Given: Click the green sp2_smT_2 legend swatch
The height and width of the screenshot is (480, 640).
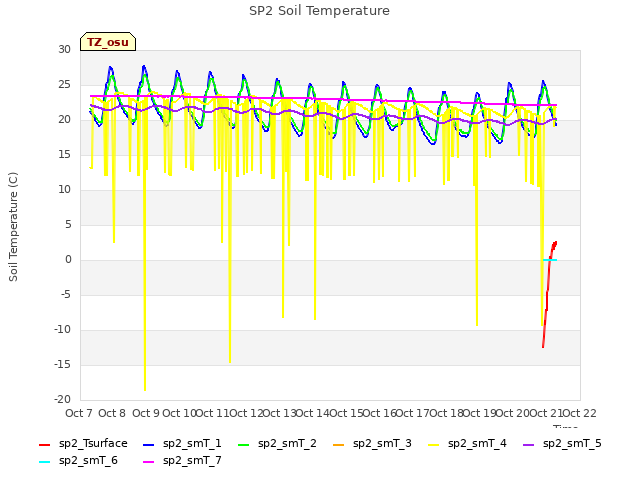Looking at the screenshot, I should 243,444.
